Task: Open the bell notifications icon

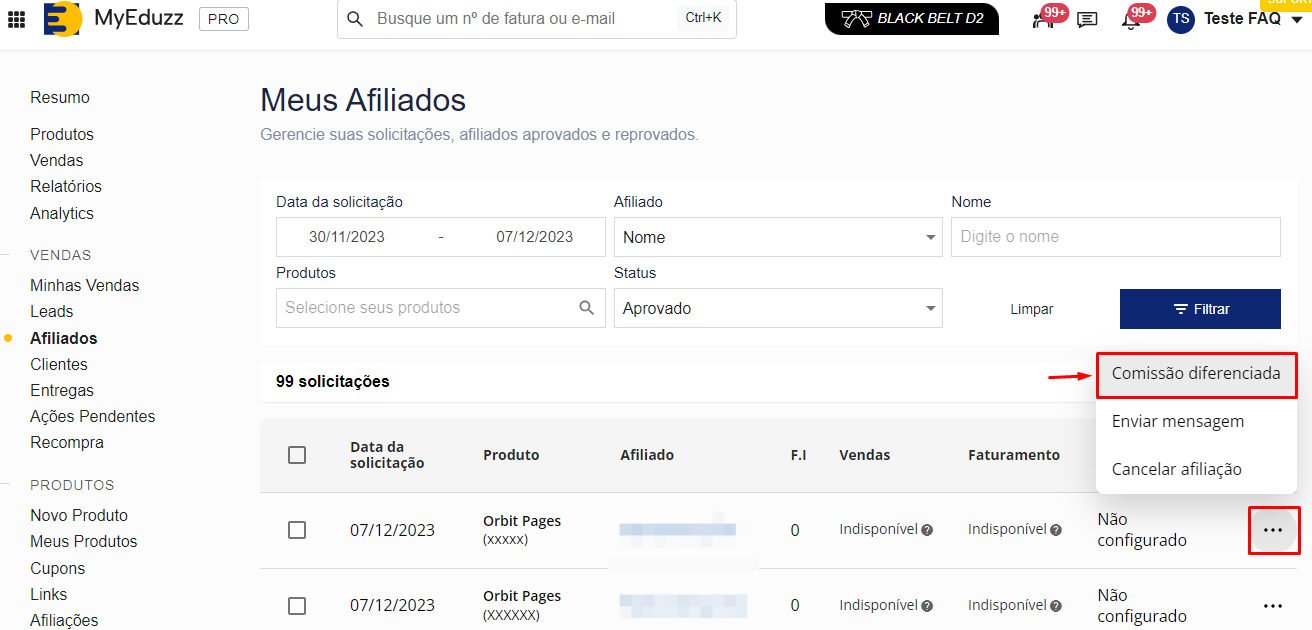Action: click(x=1131, y=20)
